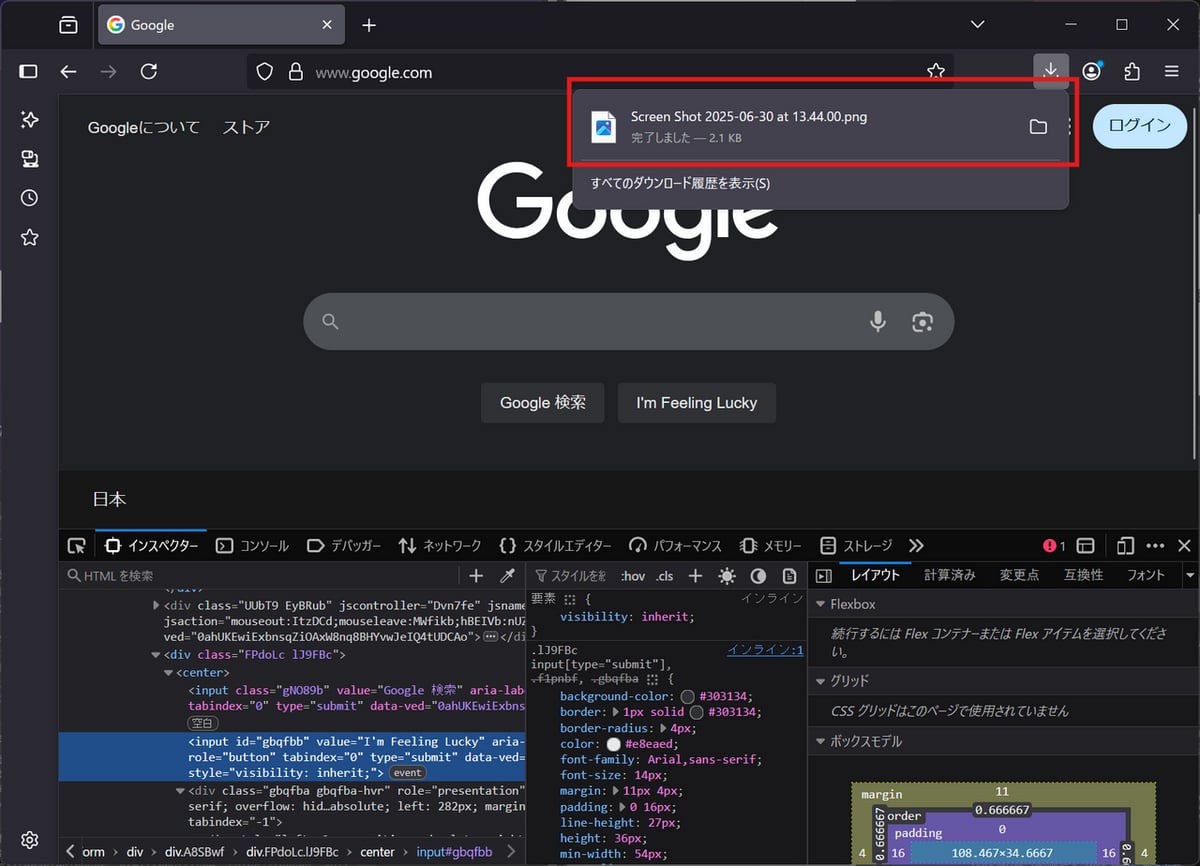Open a new browser tab
This screenshot has height=866, width=1200.
click(x=369, y=25)
